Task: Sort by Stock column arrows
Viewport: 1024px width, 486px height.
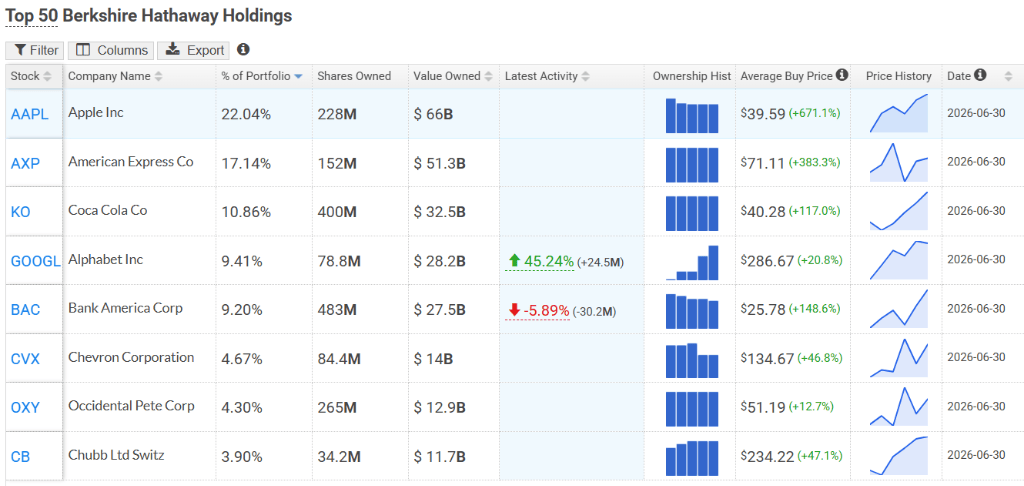Action: pyautogui.click(x=47, y=76)
